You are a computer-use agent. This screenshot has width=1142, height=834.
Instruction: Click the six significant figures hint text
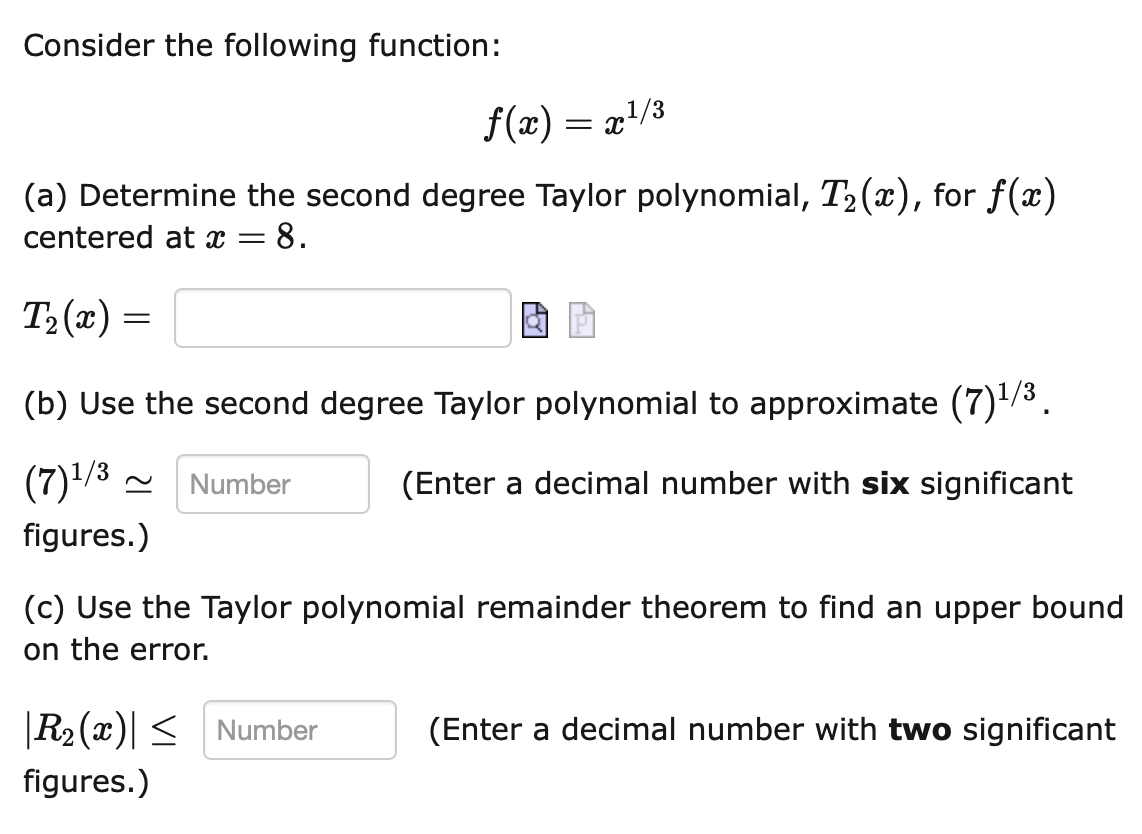(548, 509)
